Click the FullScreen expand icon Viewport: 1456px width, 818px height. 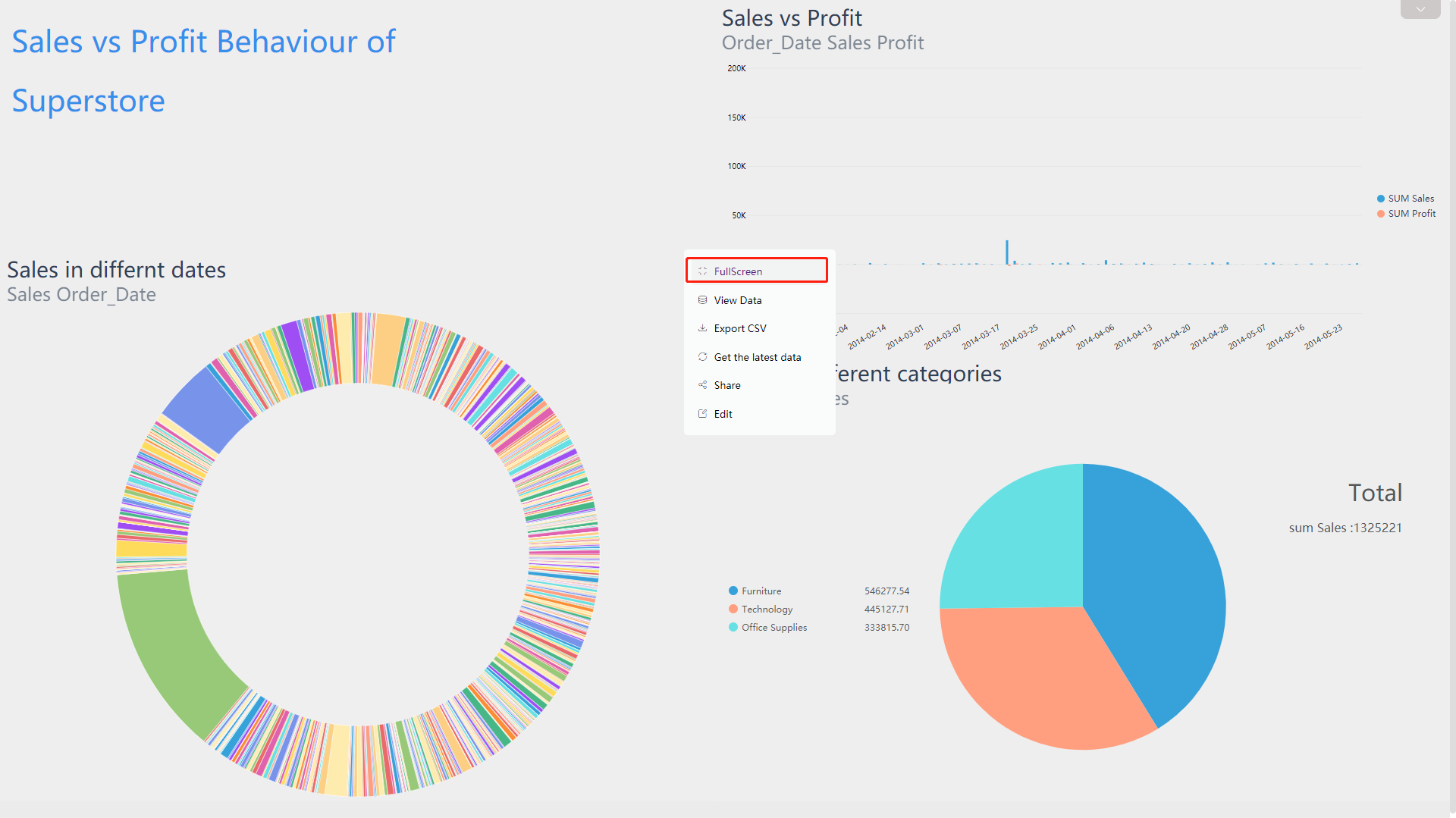point(702,271)
